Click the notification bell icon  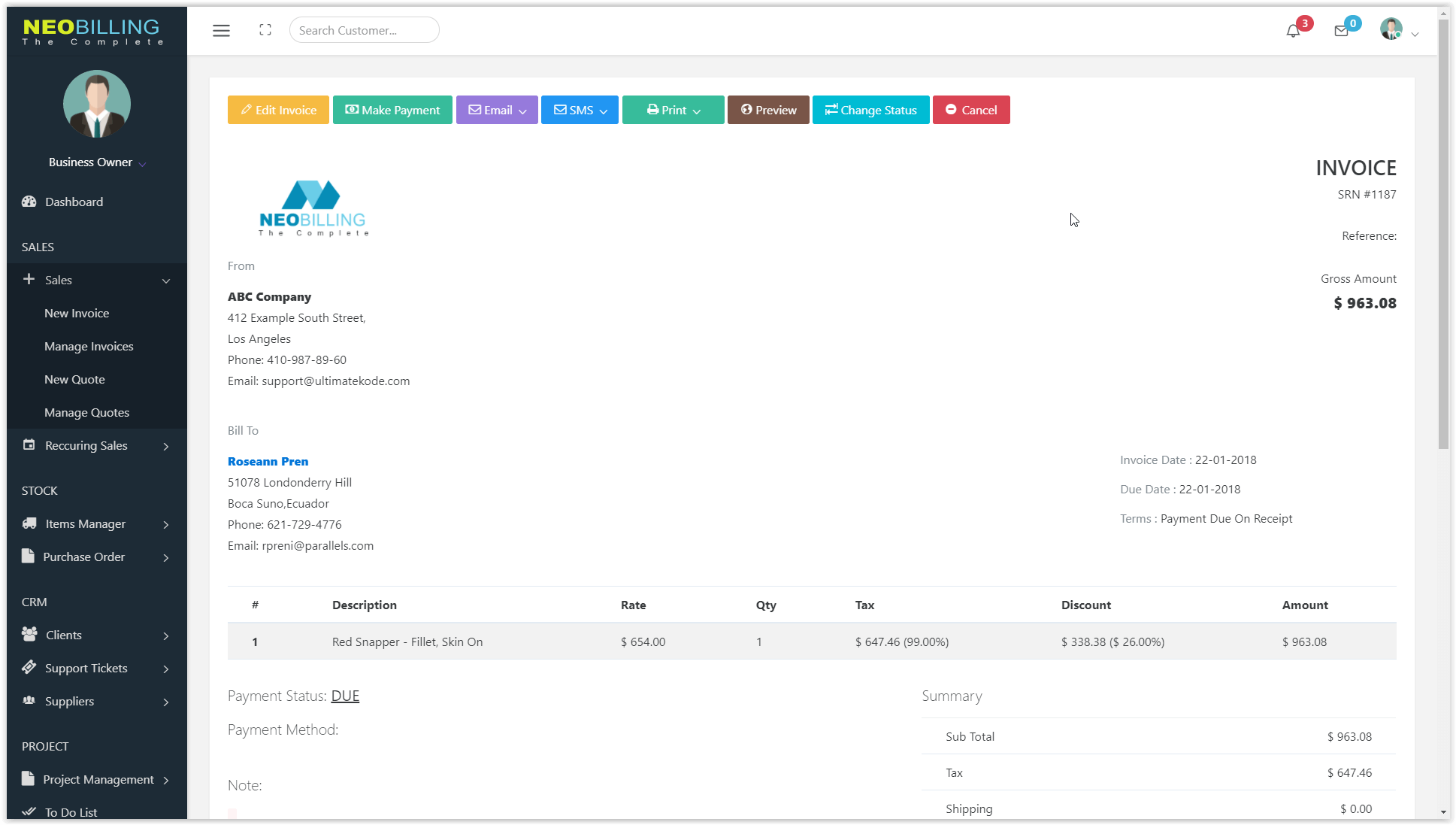coord(1293,31)
